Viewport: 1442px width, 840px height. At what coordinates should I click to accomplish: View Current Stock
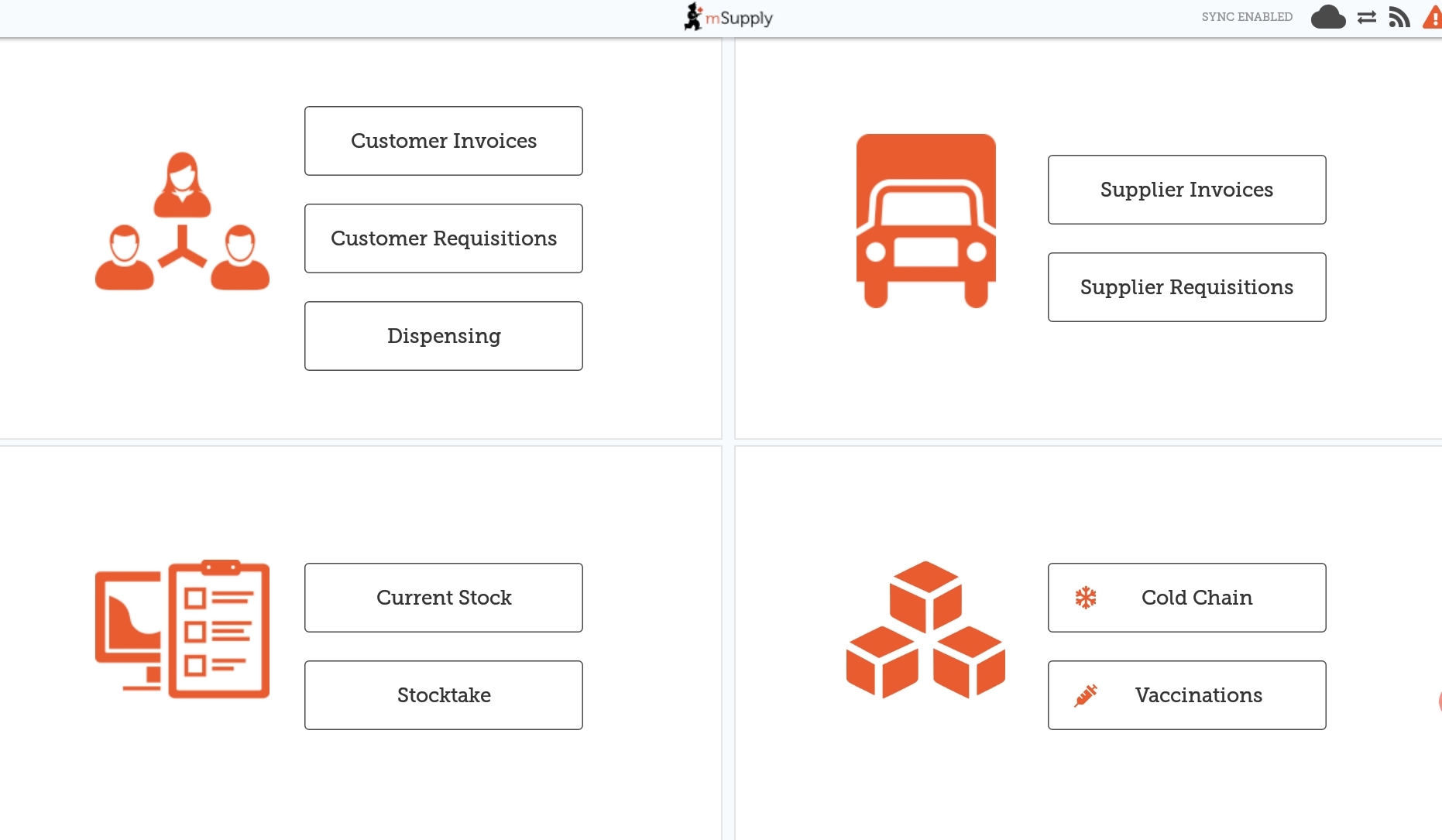point(444,598)
